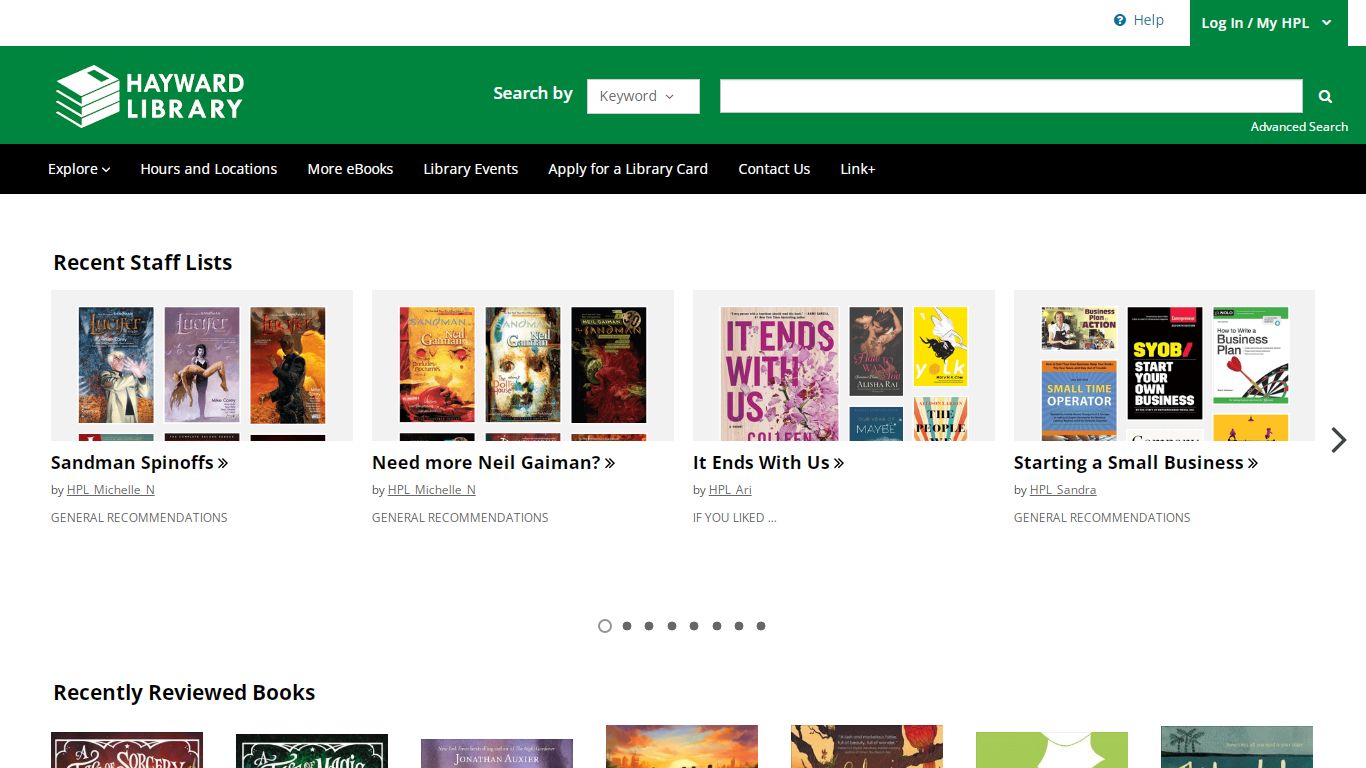This screenshot has height=768, width=1366.
Task: Select third carousel page dot
Action: [x=649, y=626]
